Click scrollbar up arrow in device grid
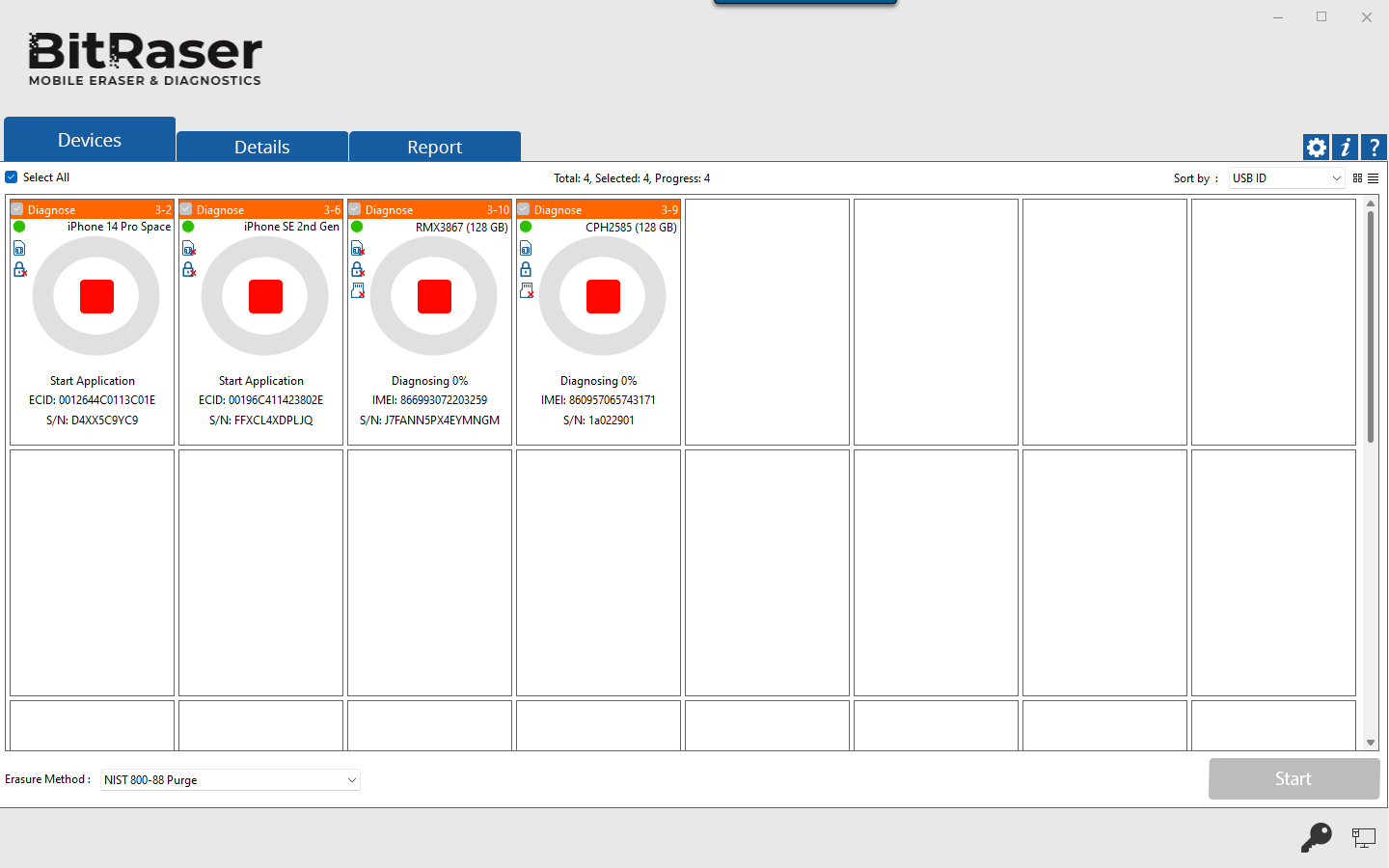 click(x=1371, y=204)
